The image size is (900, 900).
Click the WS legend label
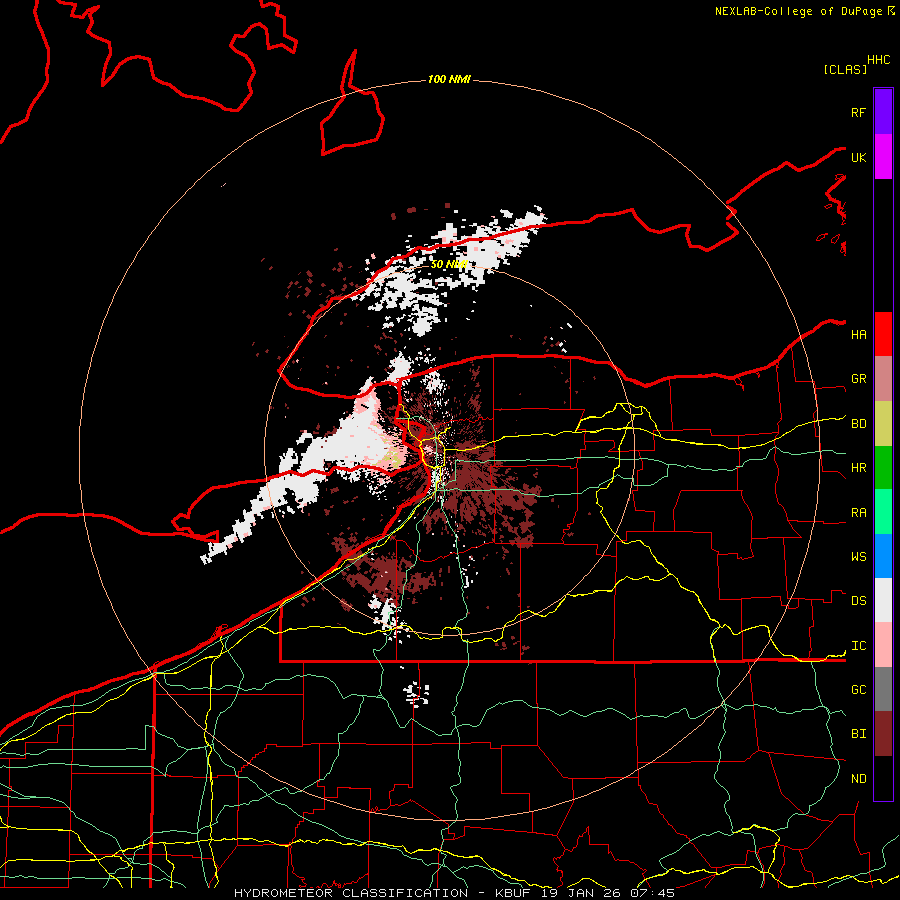click(x=858, y=557)
